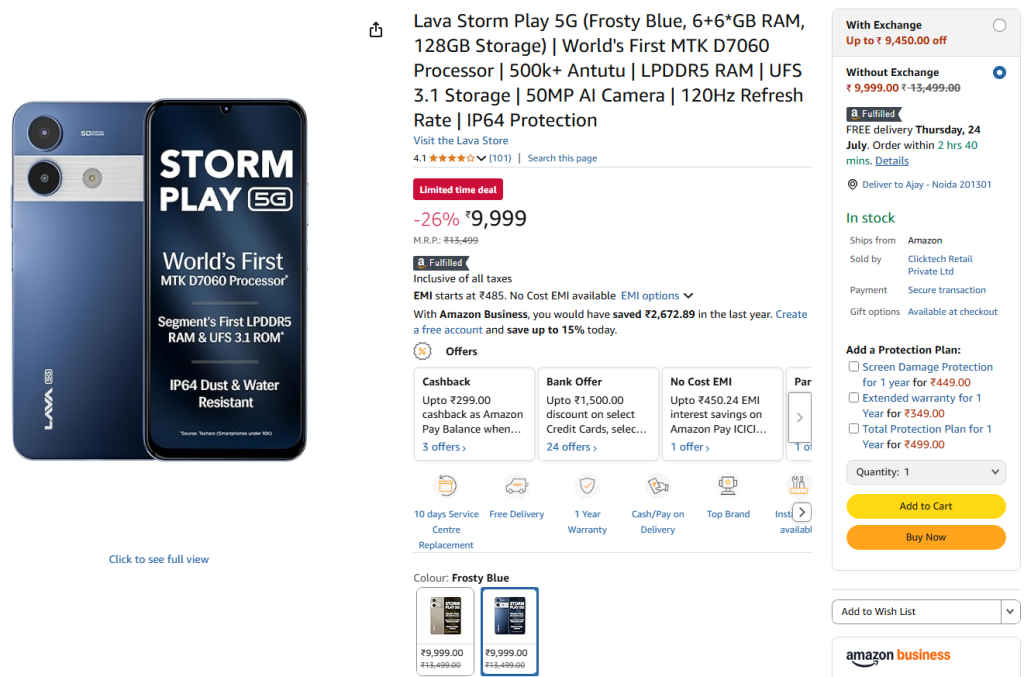Open the Quantity dropdown
The width and height of the screenshot is (1024, 677).
[x=926, y=472]
